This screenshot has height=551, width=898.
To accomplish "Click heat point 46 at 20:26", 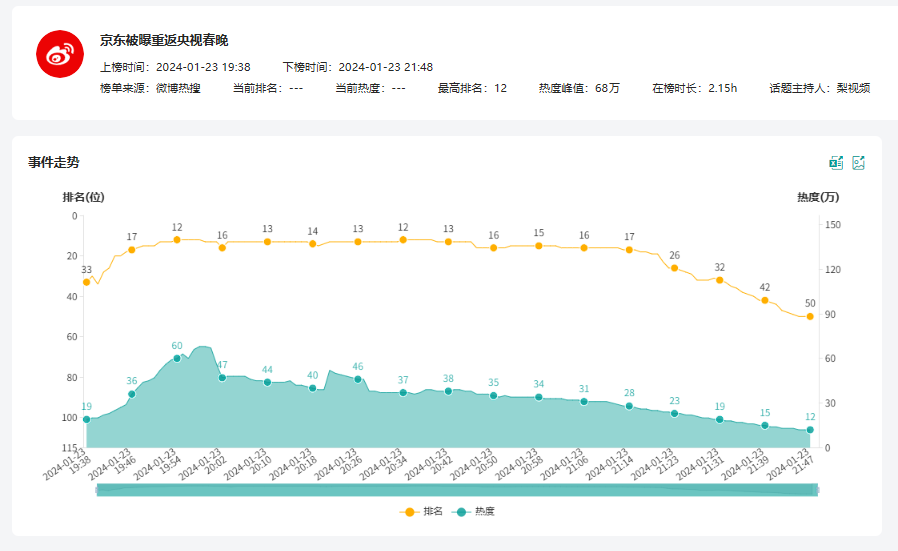I will click(358, 379).
